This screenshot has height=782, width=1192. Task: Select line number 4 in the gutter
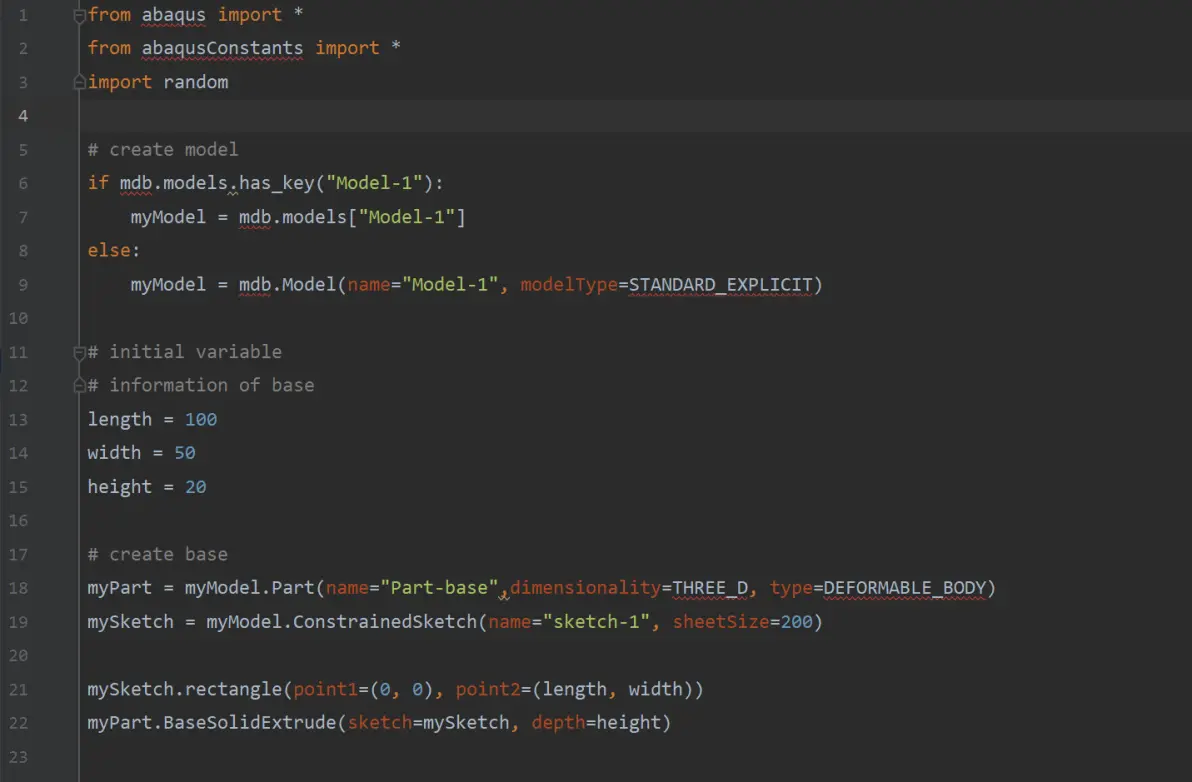(x=23, y=116)
